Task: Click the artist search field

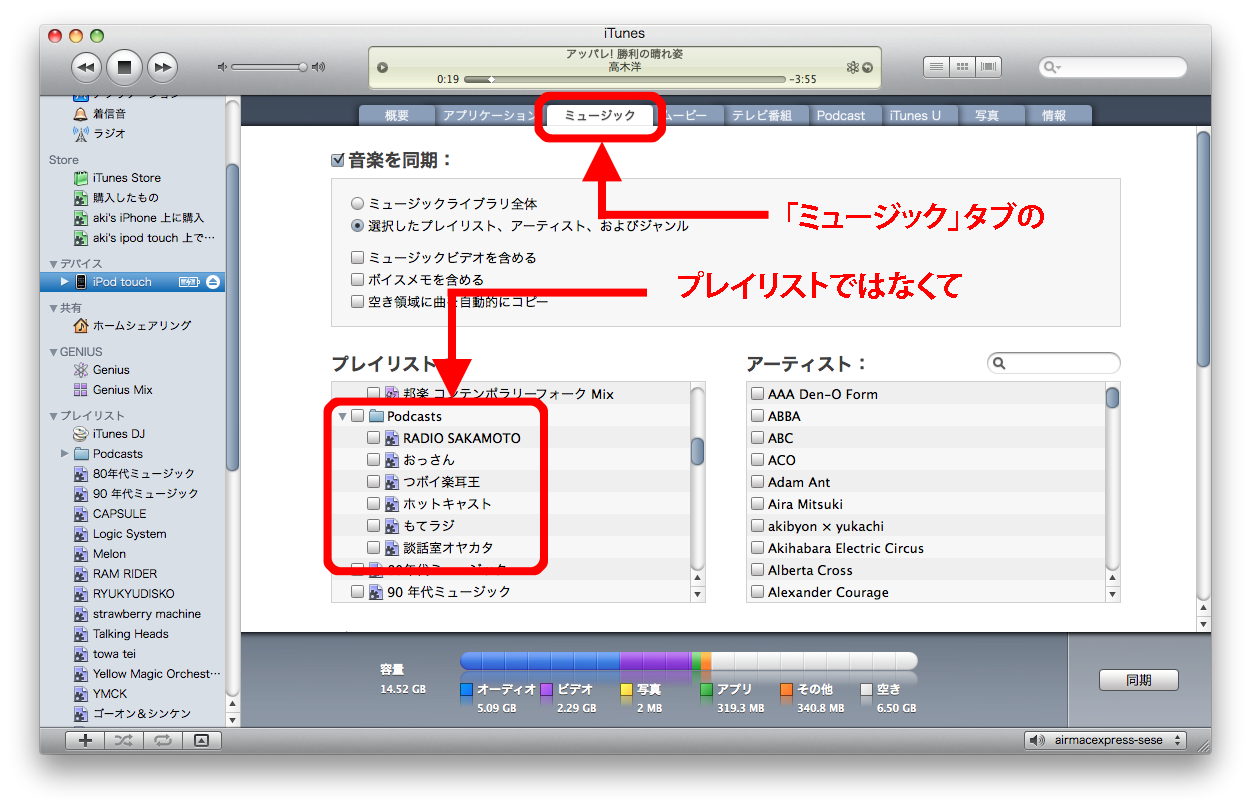Action: pos(1054,363)
